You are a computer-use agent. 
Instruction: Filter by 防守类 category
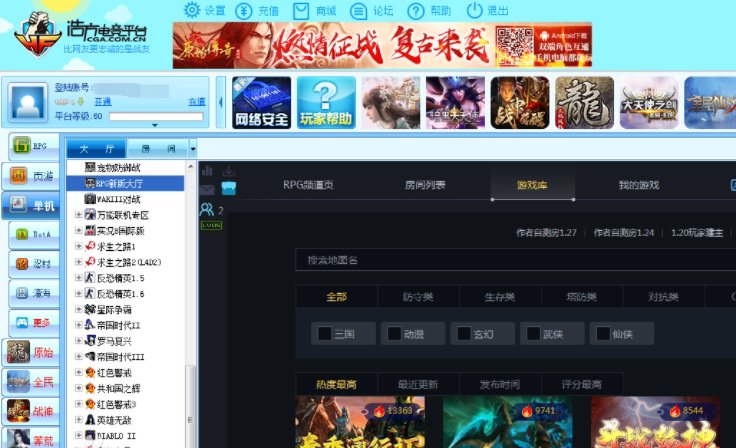pyautogui.click(x=418, y=297)
